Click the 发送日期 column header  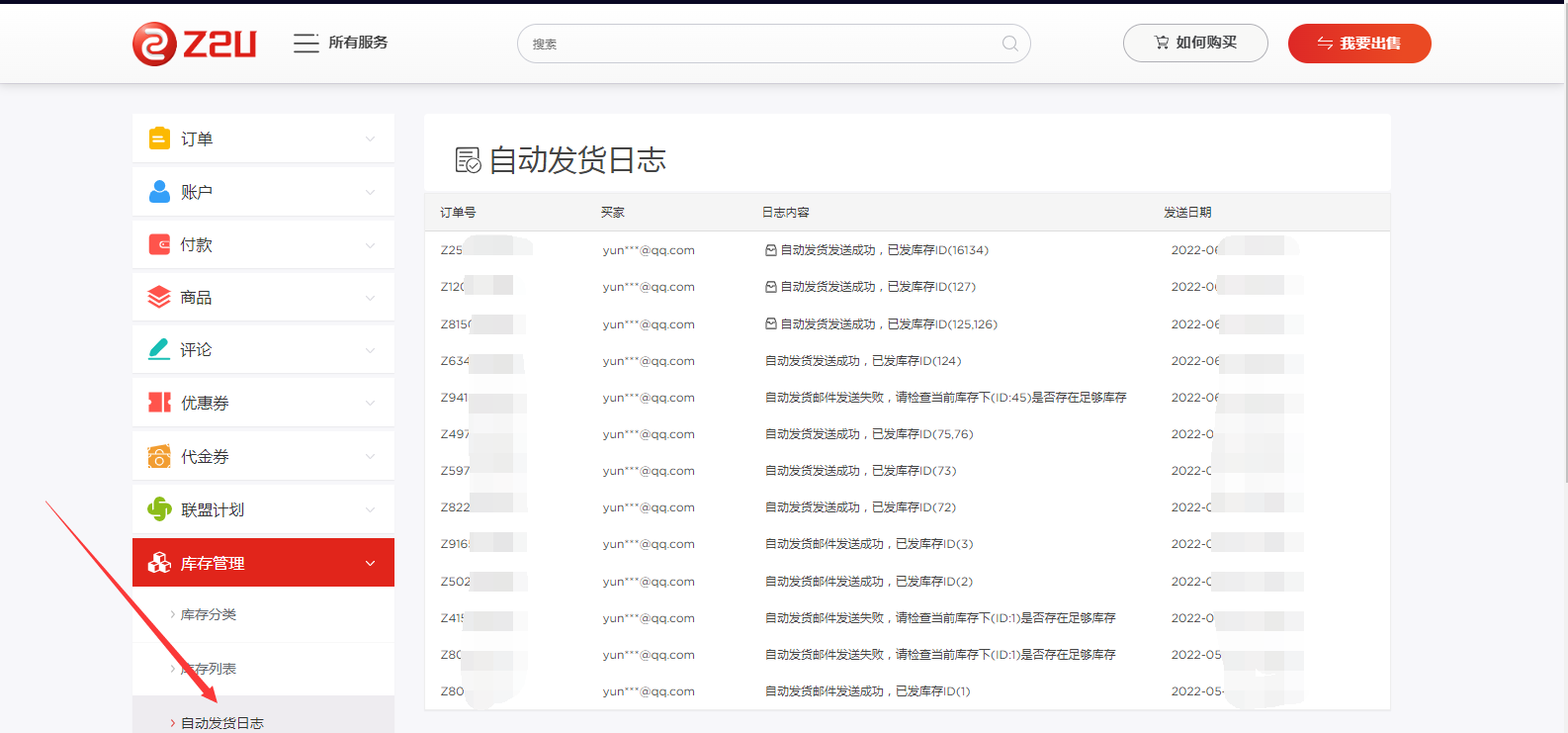coord(1187,213)
